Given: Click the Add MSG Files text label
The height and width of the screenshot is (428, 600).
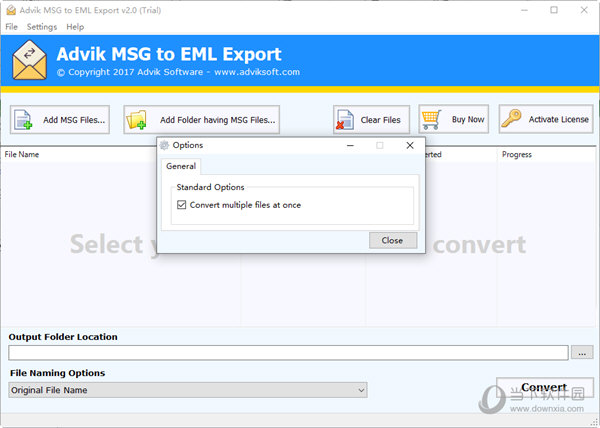Looking at the screenshot, I should [x=74, y=120].
